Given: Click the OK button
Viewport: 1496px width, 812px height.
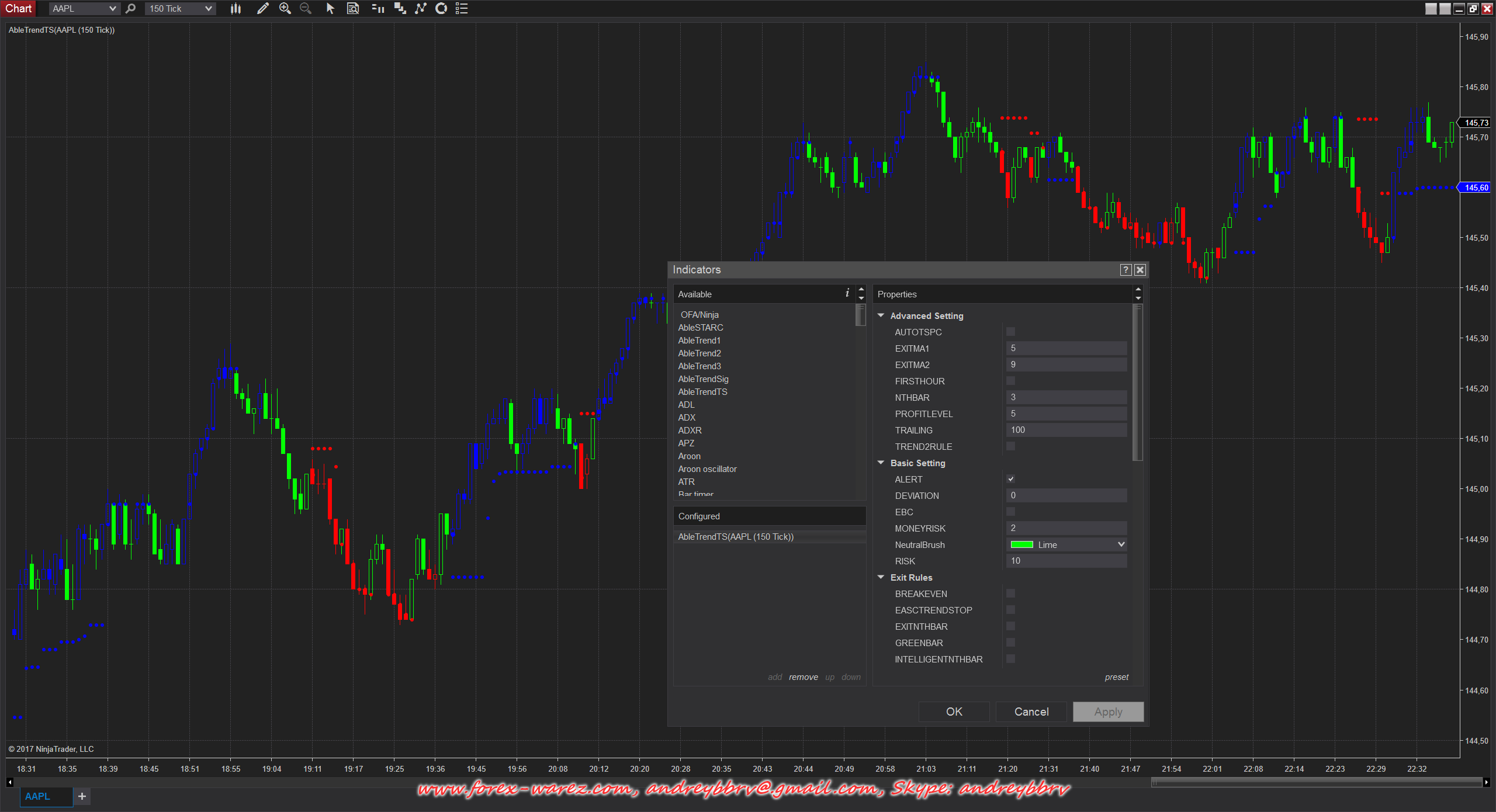Looking at the screenshot, I should [954, 712].
